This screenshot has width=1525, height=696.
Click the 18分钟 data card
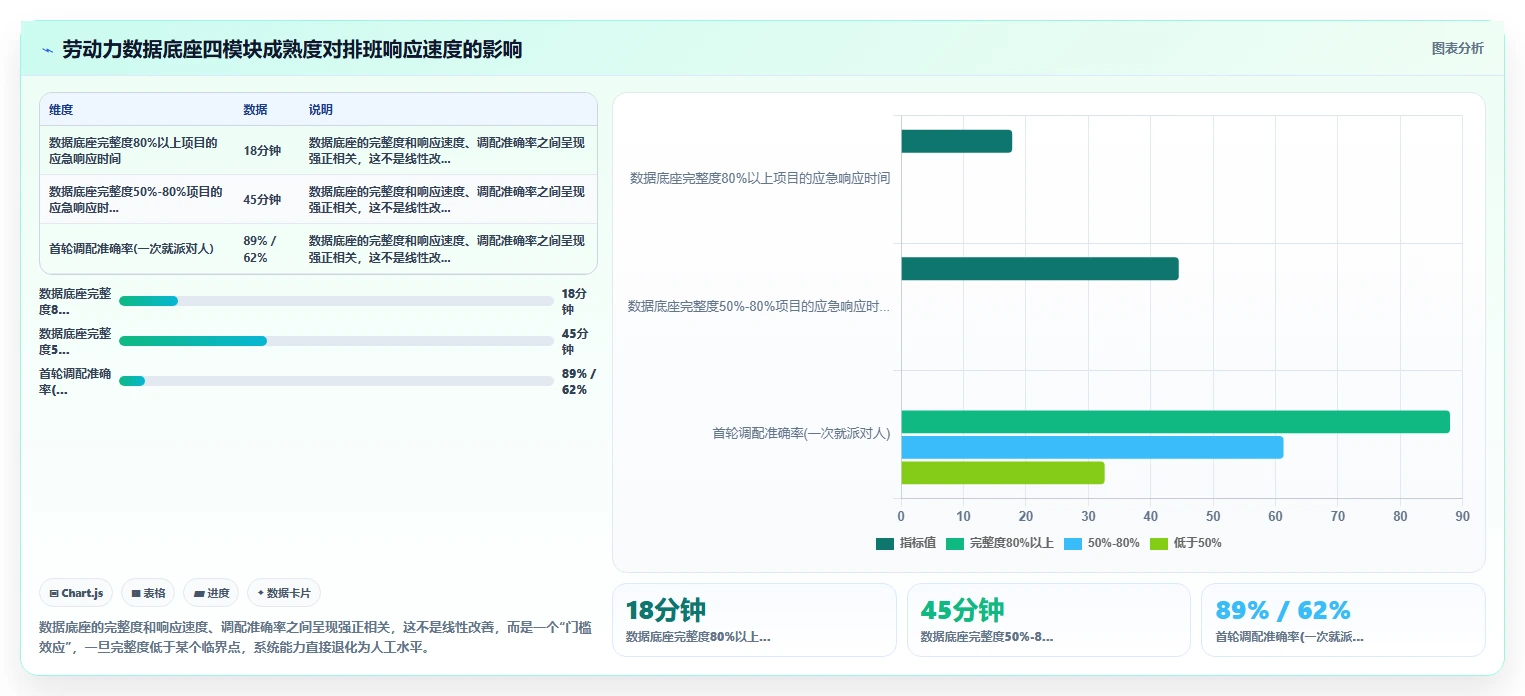coord(754,620)
